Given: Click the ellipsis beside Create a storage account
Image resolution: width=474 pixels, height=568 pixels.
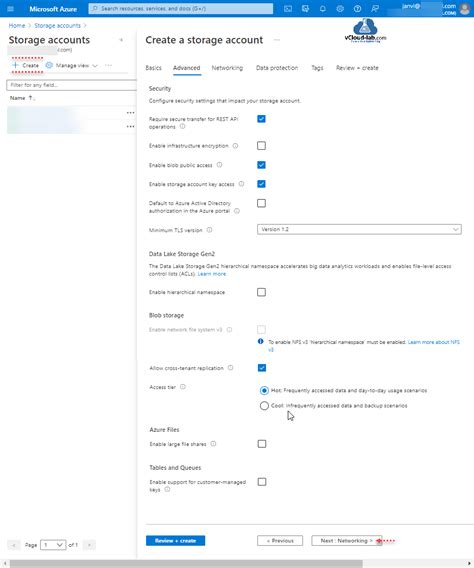Looking at the screenshot, I should pyautogui.click(x=277, y=40).
